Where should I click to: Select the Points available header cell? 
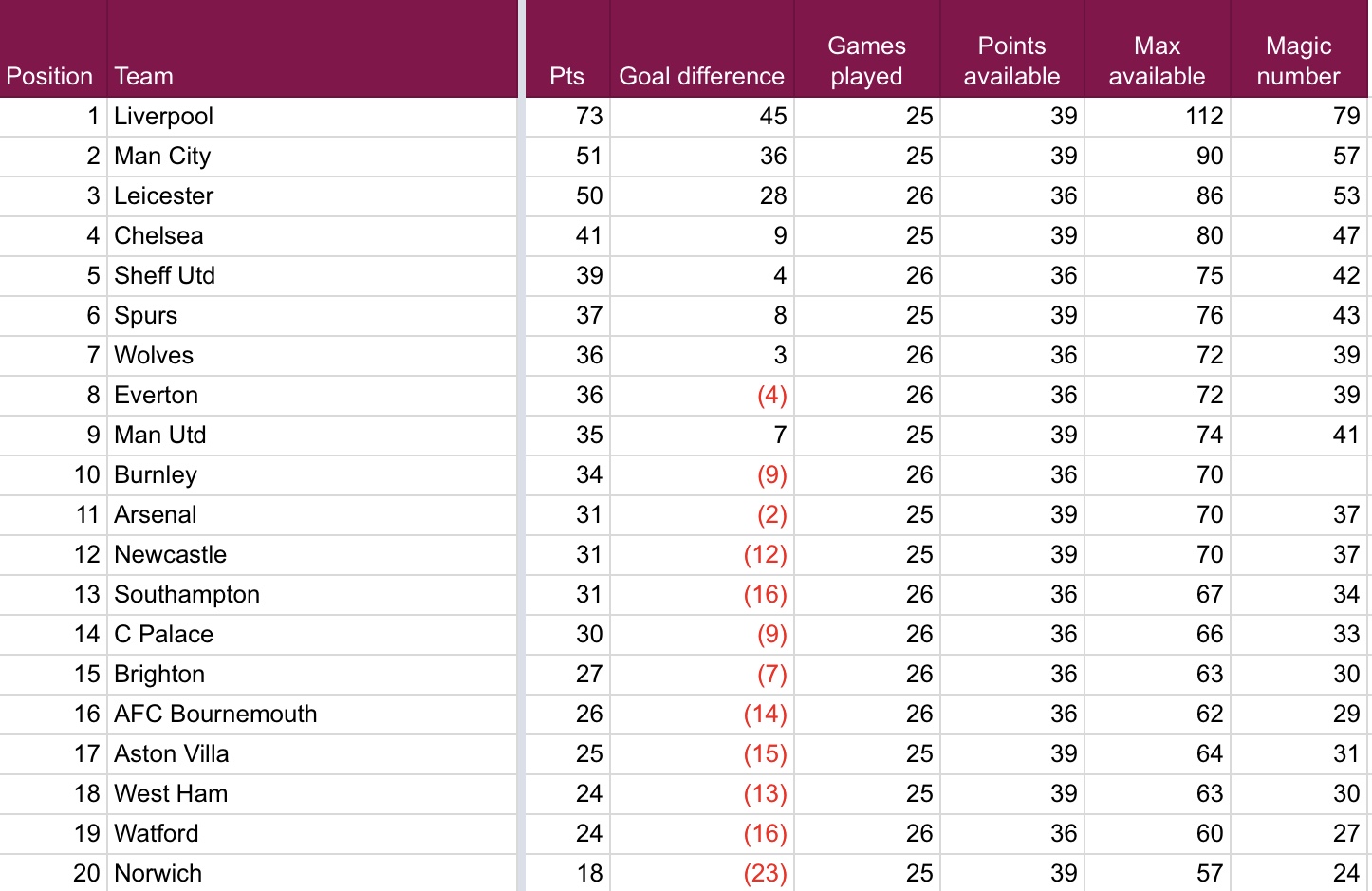point(1011,48)
